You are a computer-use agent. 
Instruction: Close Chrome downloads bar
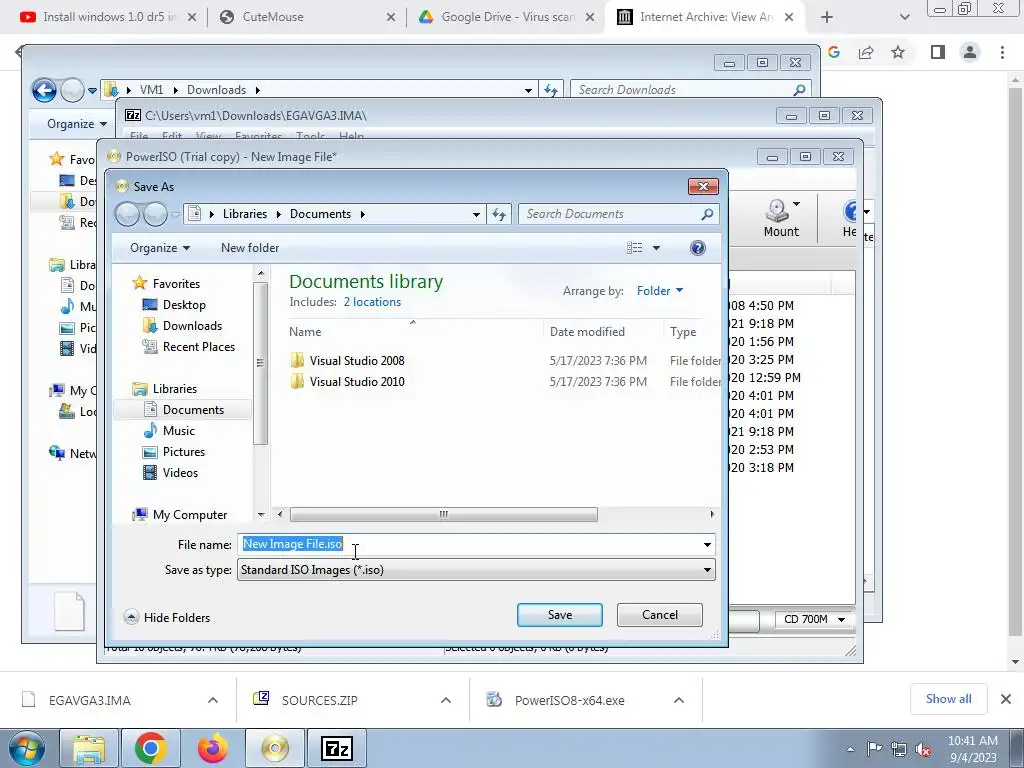click(1006, 699)
